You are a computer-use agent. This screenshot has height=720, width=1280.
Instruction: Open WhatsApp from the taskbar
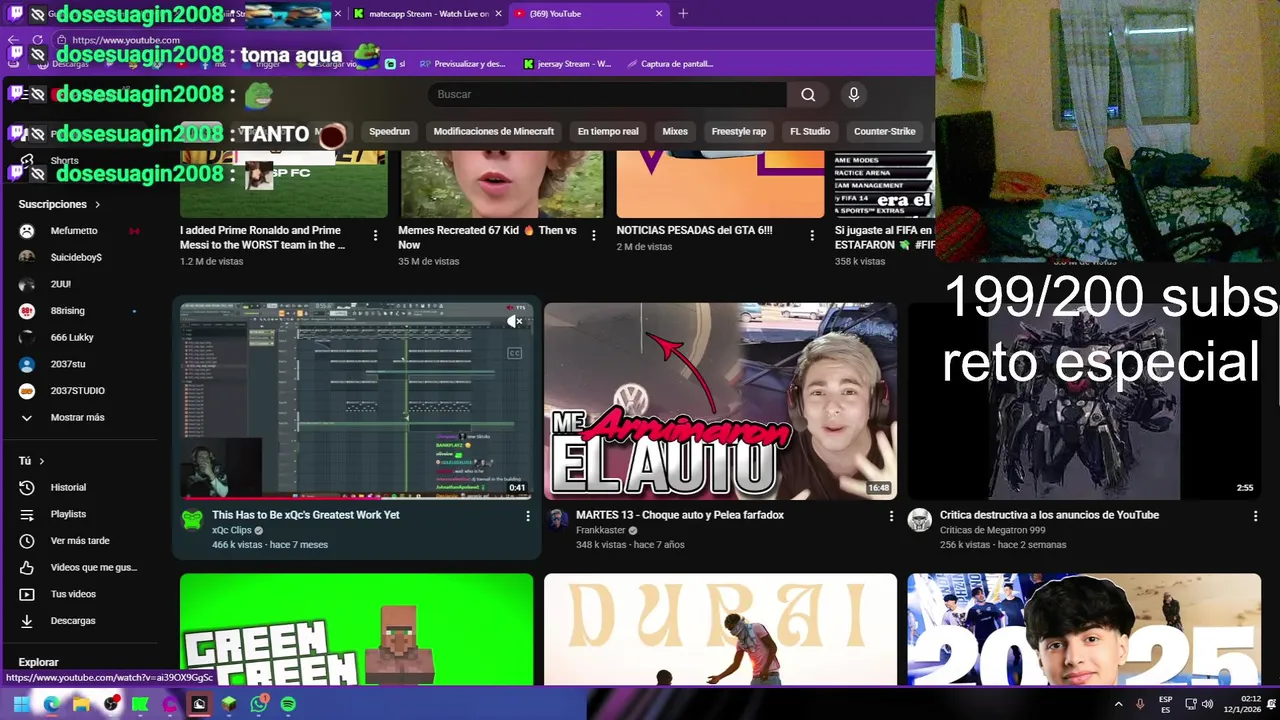pyautogui.click(x=259, y=704)
